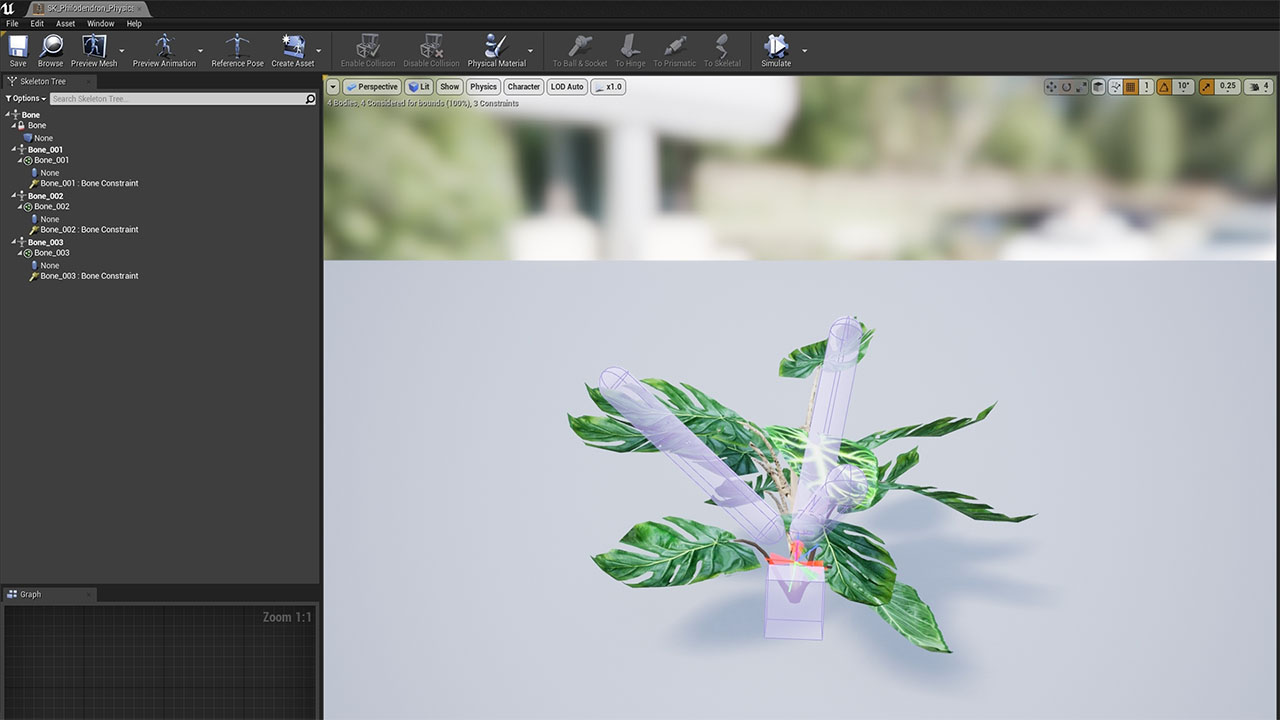Select the SK_Philodendron_Physics document tab

(87, 8)
